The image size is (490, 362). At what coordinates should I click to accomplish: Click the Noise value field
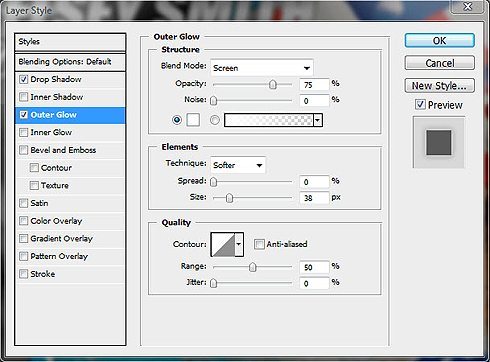pos(314,101)
